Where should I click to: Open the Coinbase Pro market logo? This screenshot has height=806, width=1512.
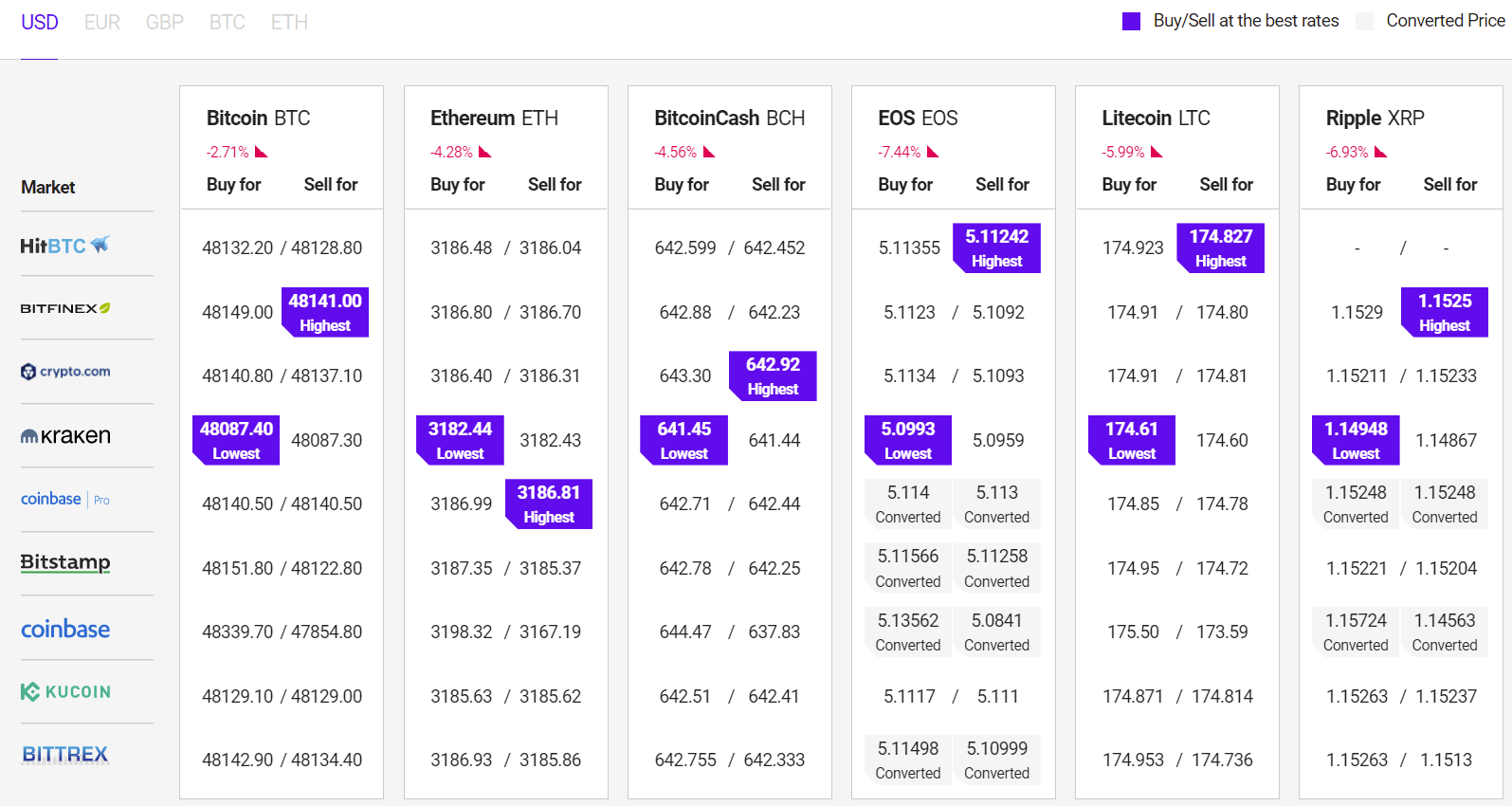tap(65, 499)
